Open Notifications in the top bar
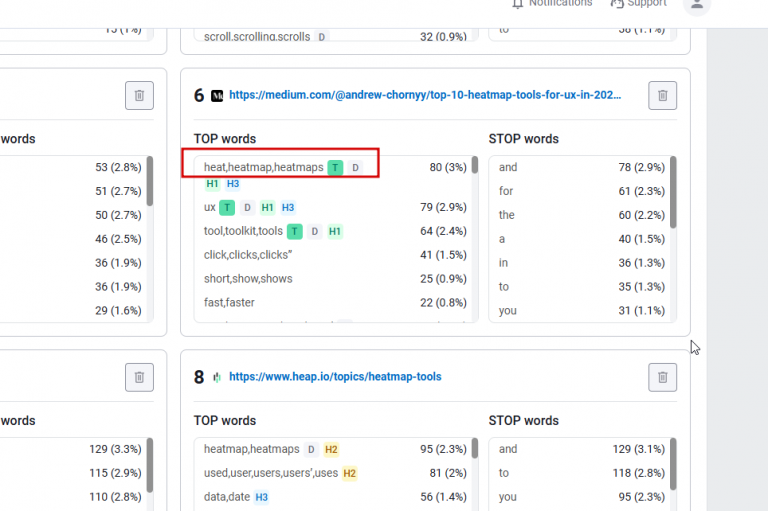768x511 pixels. [560, 3]
